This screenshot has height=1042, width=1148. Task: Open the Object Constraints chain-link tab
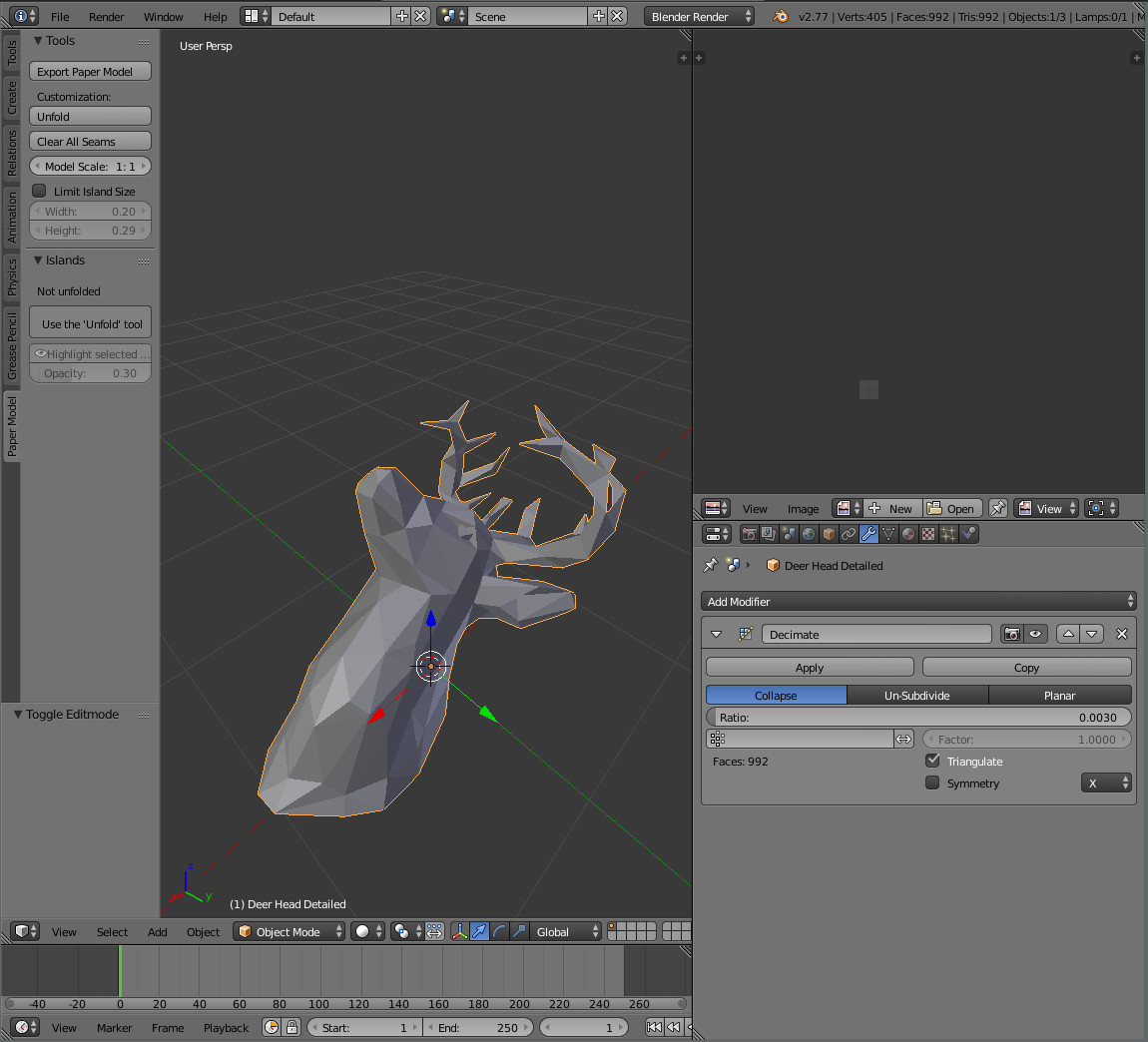[848, 534]
